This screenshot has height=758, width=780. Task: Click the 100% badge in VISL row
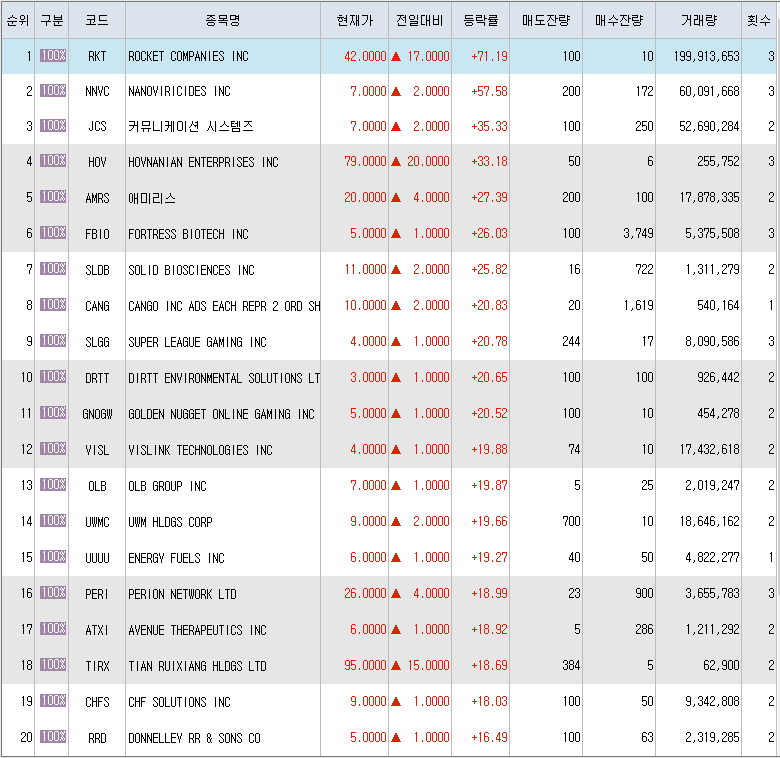53,449
